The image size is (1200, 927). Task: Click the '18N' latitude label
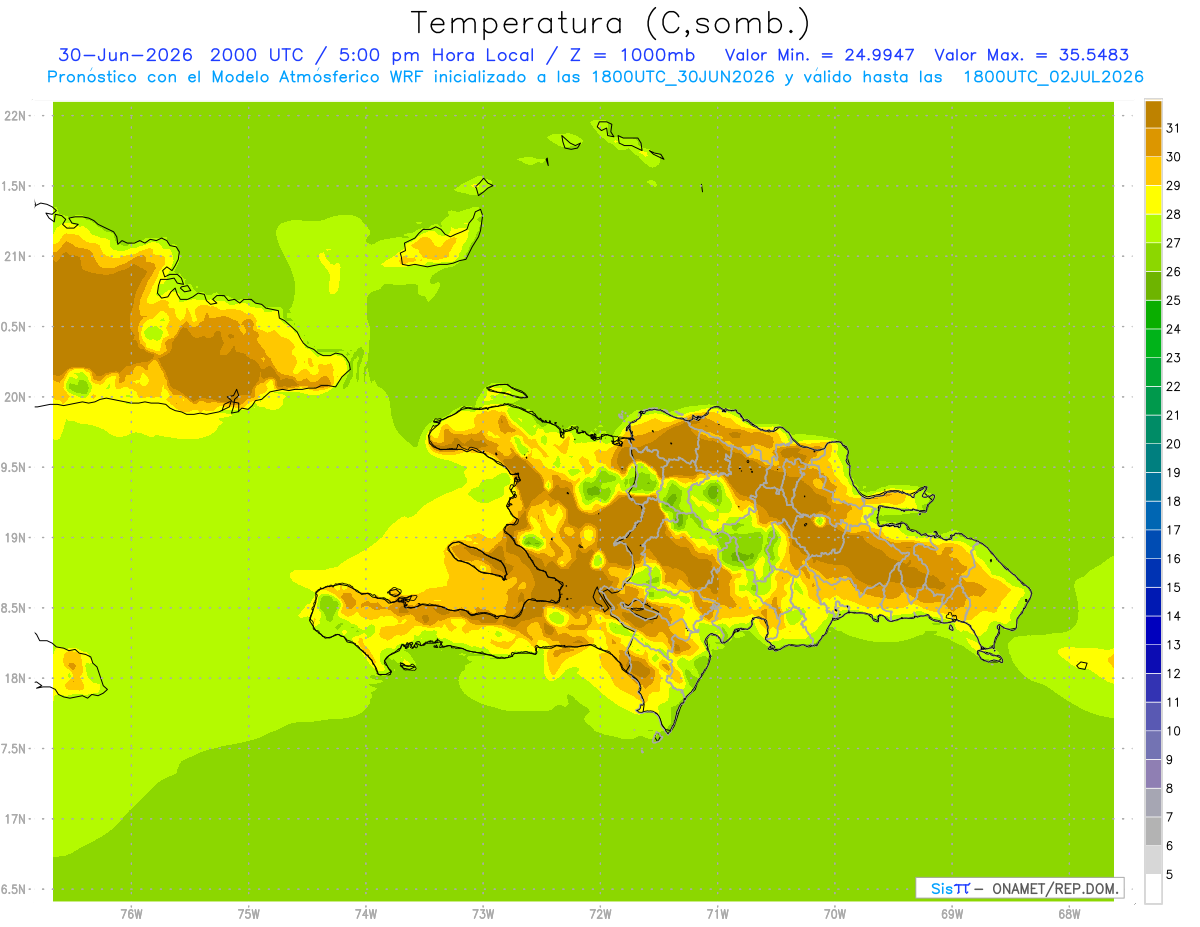15,678
